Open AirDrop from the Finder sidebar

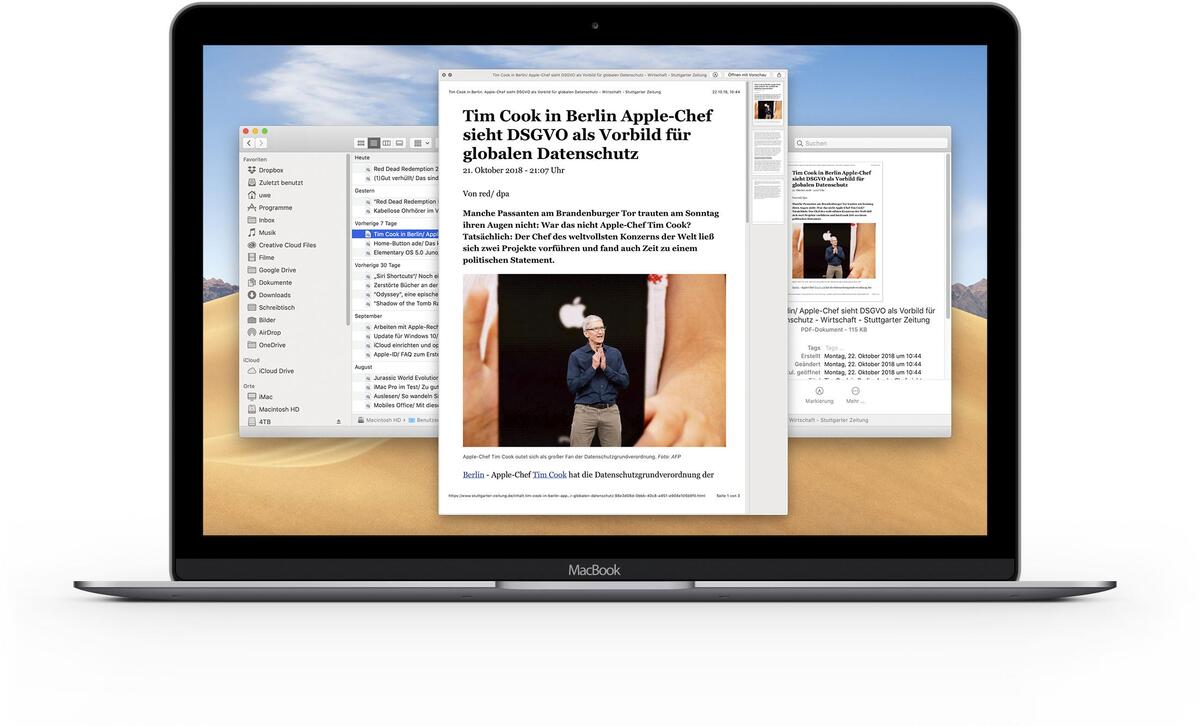(265, 333)
